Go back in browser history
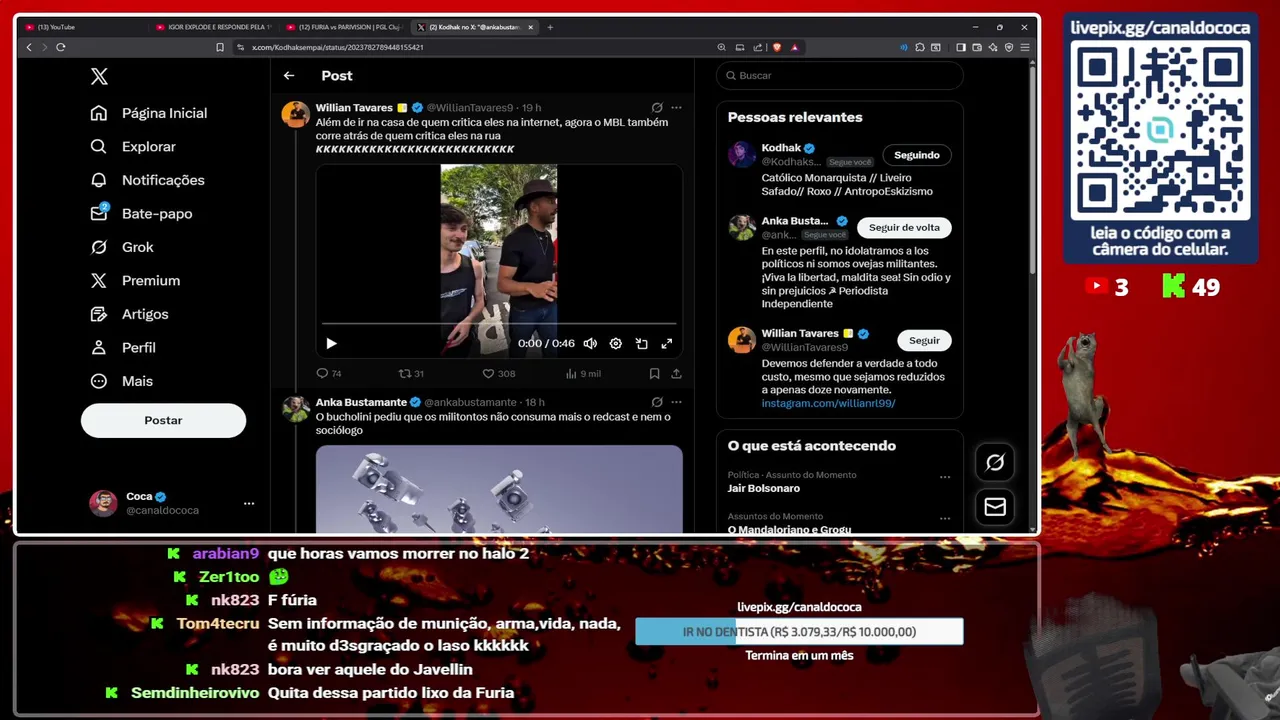Image resolution: width=1280 pixels, height=720 pixels. pyautogui.click(x=29, y=47)
